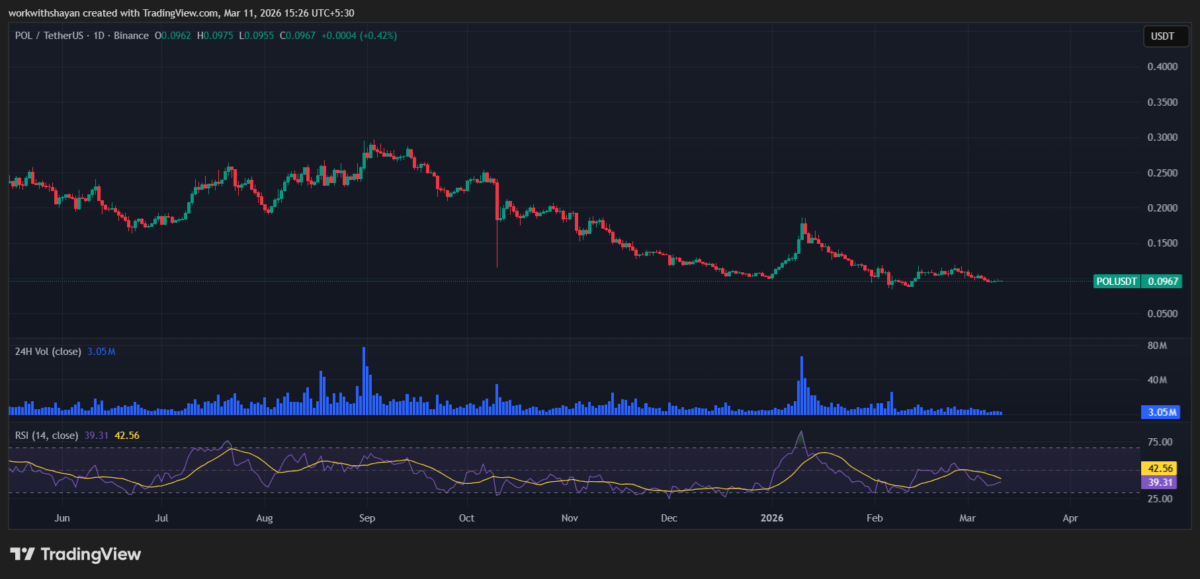Click the Jun label on time axis
The width and height of the screenshot is (1200, 579).
(x=63, y=519)
